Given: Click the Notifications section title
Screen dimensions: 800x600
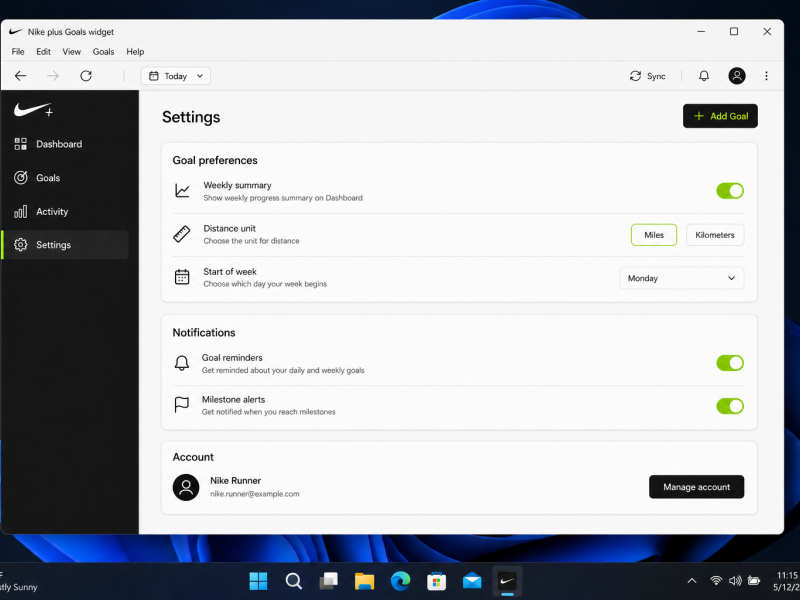Looking at the screenshot, I should [204, 333].
